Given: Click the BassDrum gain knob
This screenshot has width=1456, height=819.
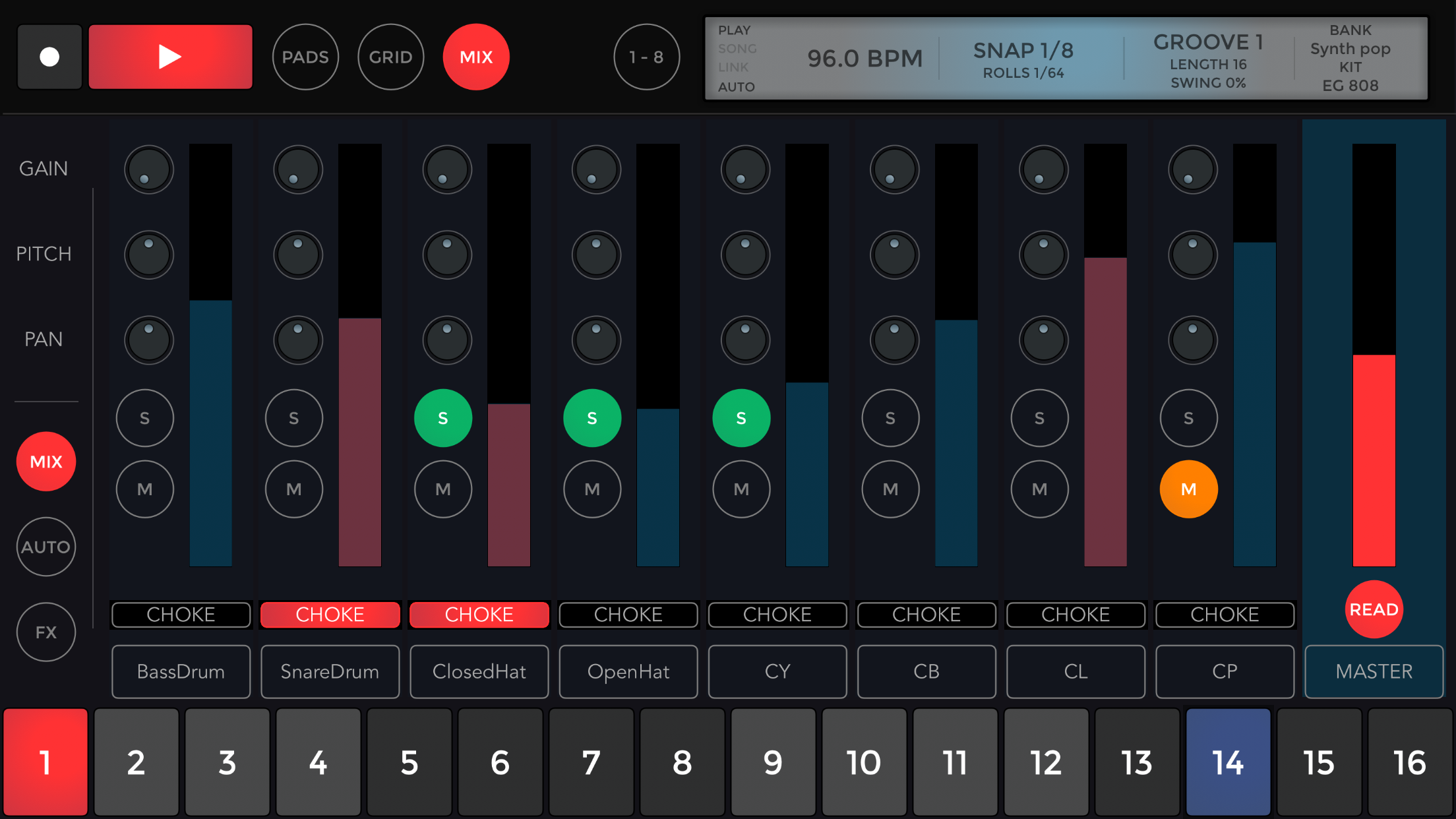Looking at the screenshot, I should tap(149, 170).
